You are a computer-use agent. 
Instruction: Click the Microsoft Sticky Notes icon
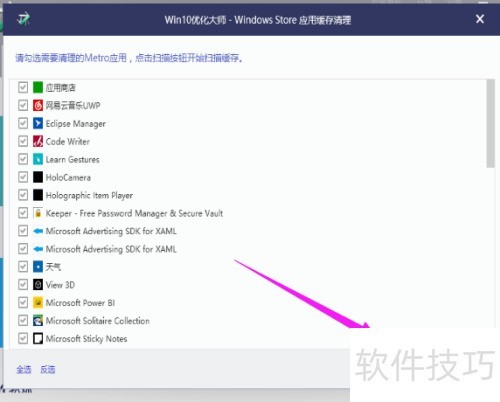tap(38, 339)
